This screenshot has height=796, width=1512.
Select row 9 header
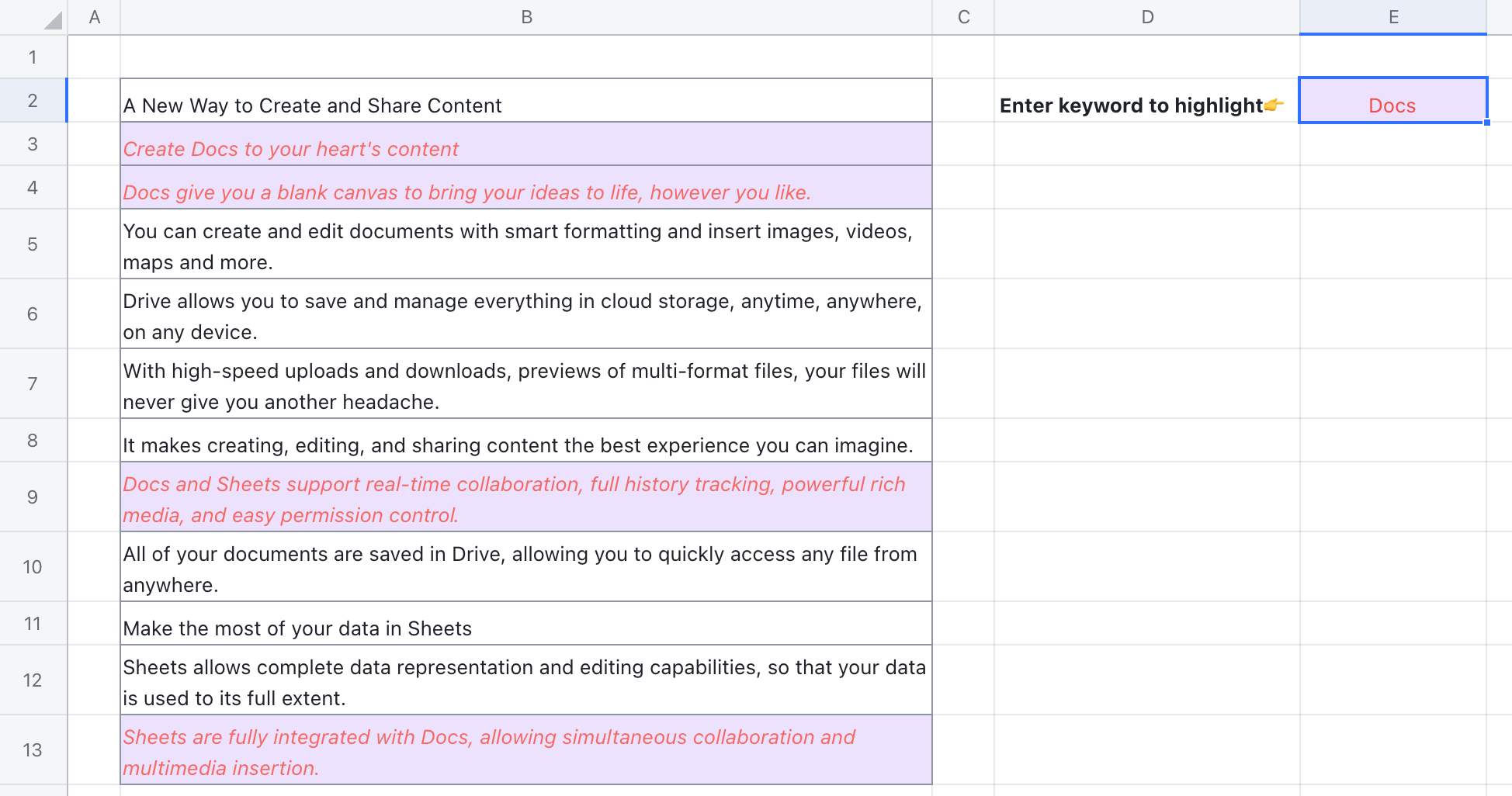[x=33, y=497]
